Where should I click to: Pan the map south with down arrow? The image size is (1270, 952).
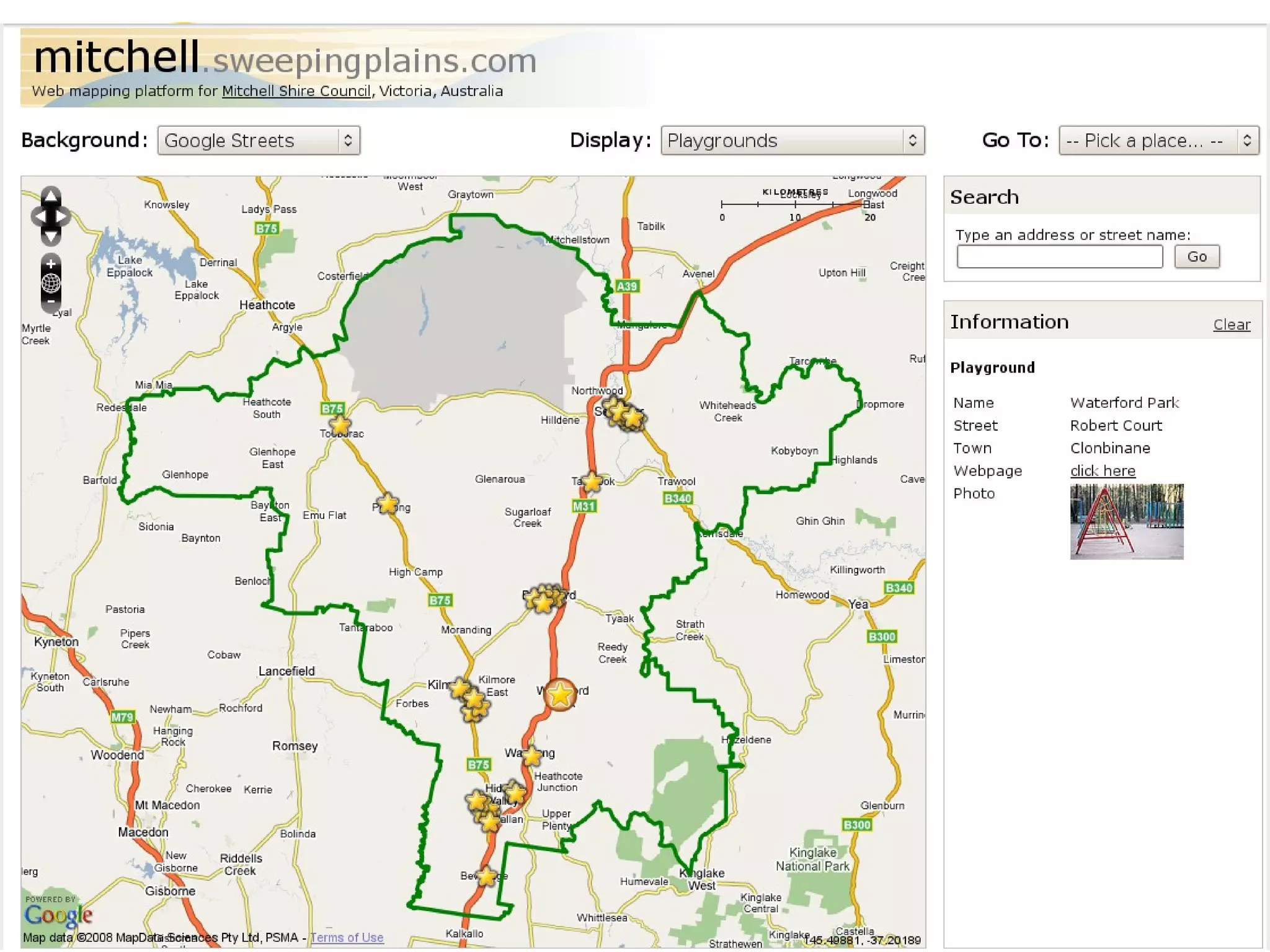pos(51,236)
